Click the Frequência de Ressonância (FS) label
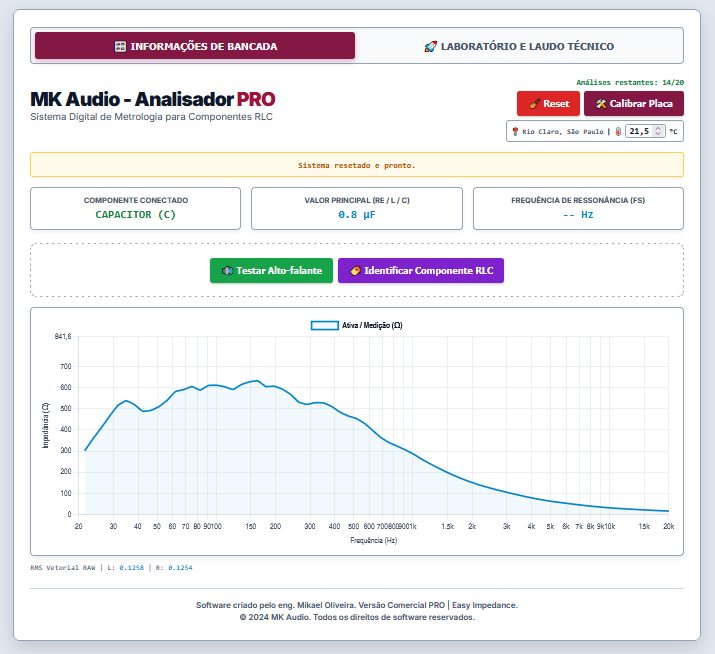This screenshot has height=654, width=715. (578, 200)
